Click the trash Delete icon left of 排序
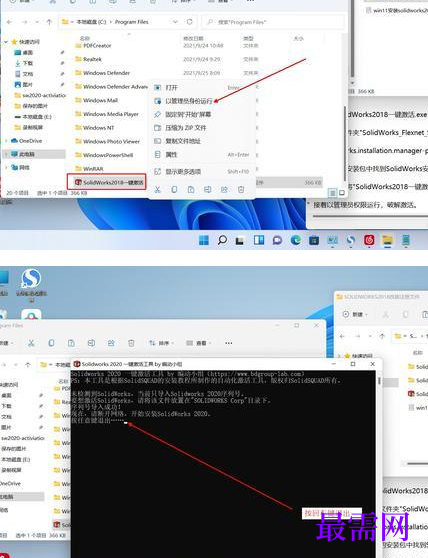428x558 pixels. pyautogui.click(x=131, y=343)
